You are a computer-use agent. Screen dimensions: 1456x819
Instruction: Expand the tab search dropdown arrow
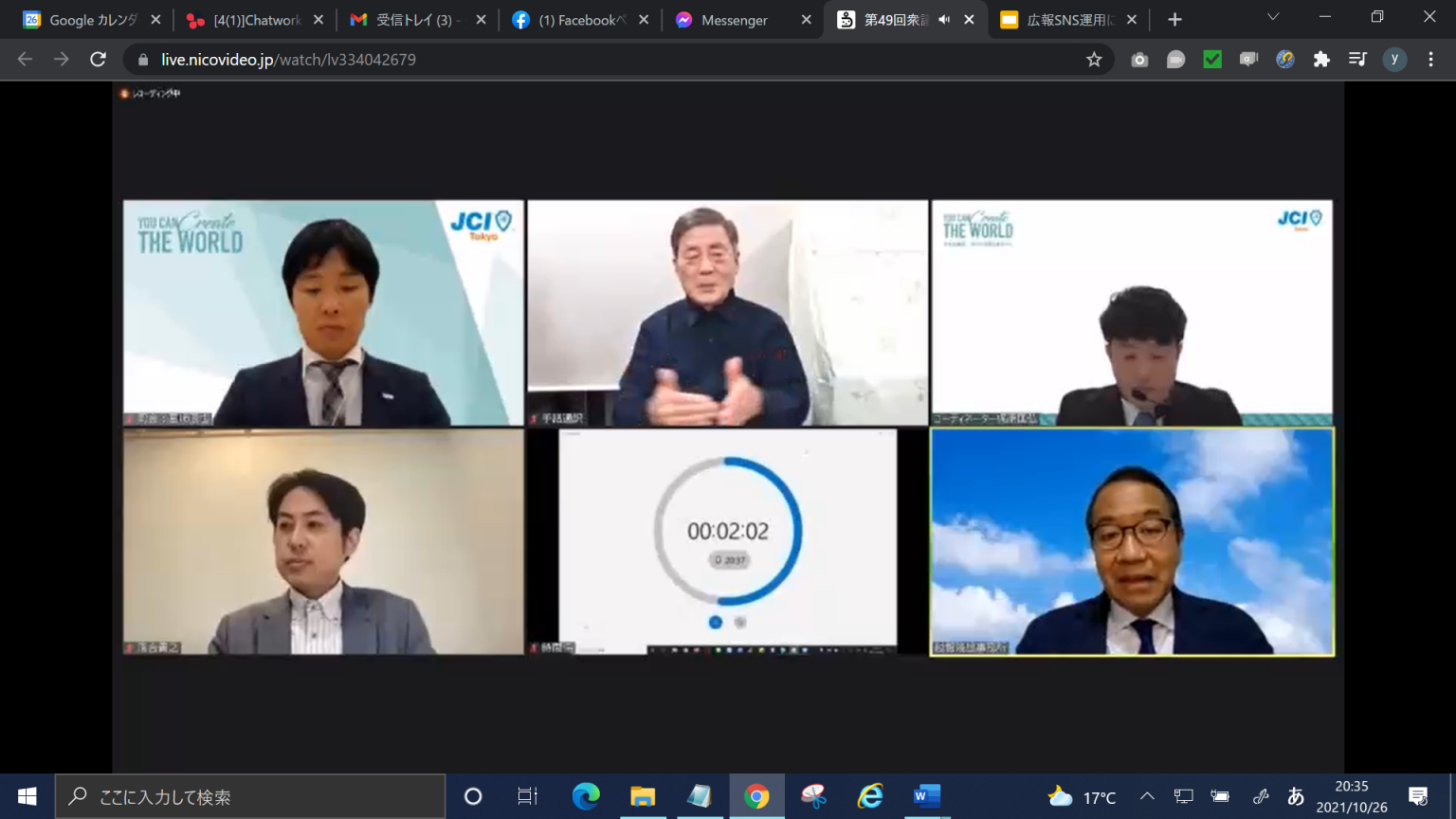(1273, 18)
